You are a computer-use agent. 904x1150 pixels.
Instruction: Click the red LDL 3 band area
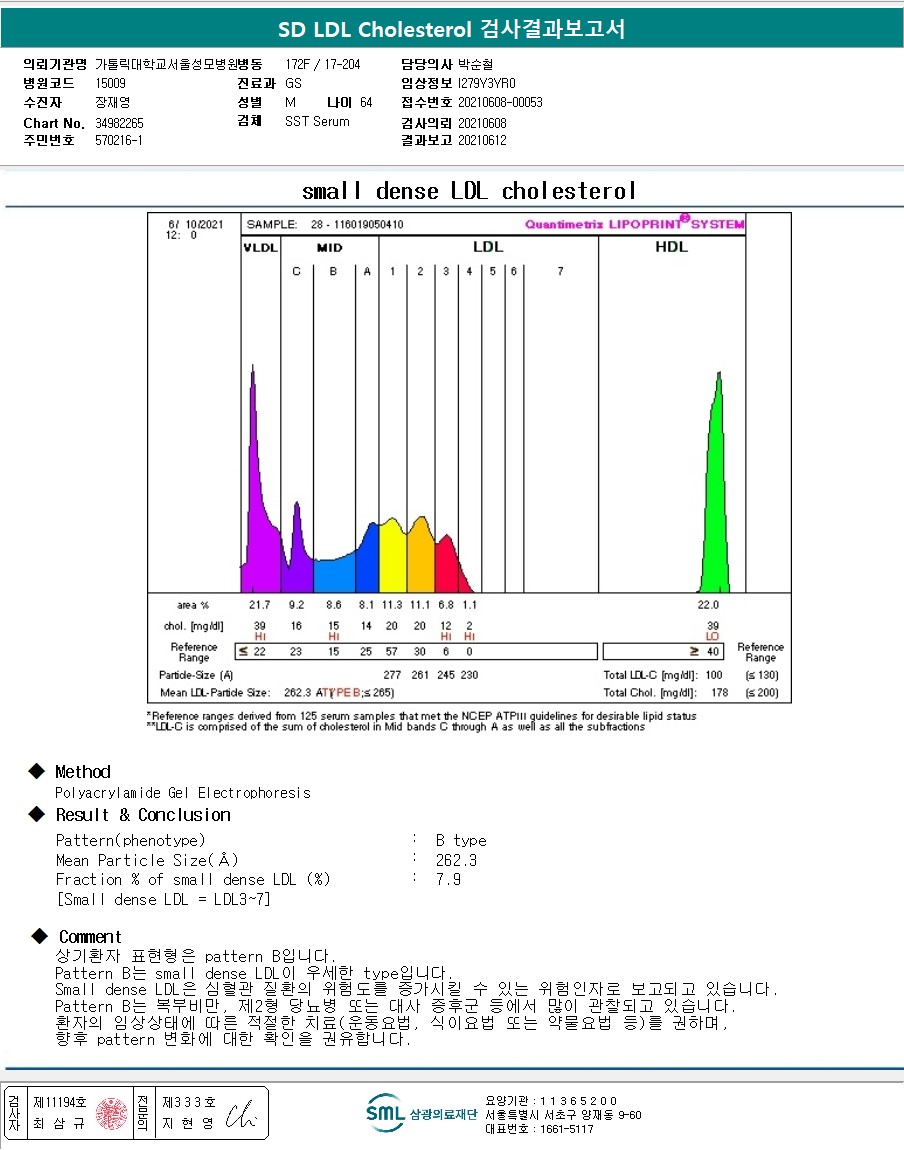point(449,566)
